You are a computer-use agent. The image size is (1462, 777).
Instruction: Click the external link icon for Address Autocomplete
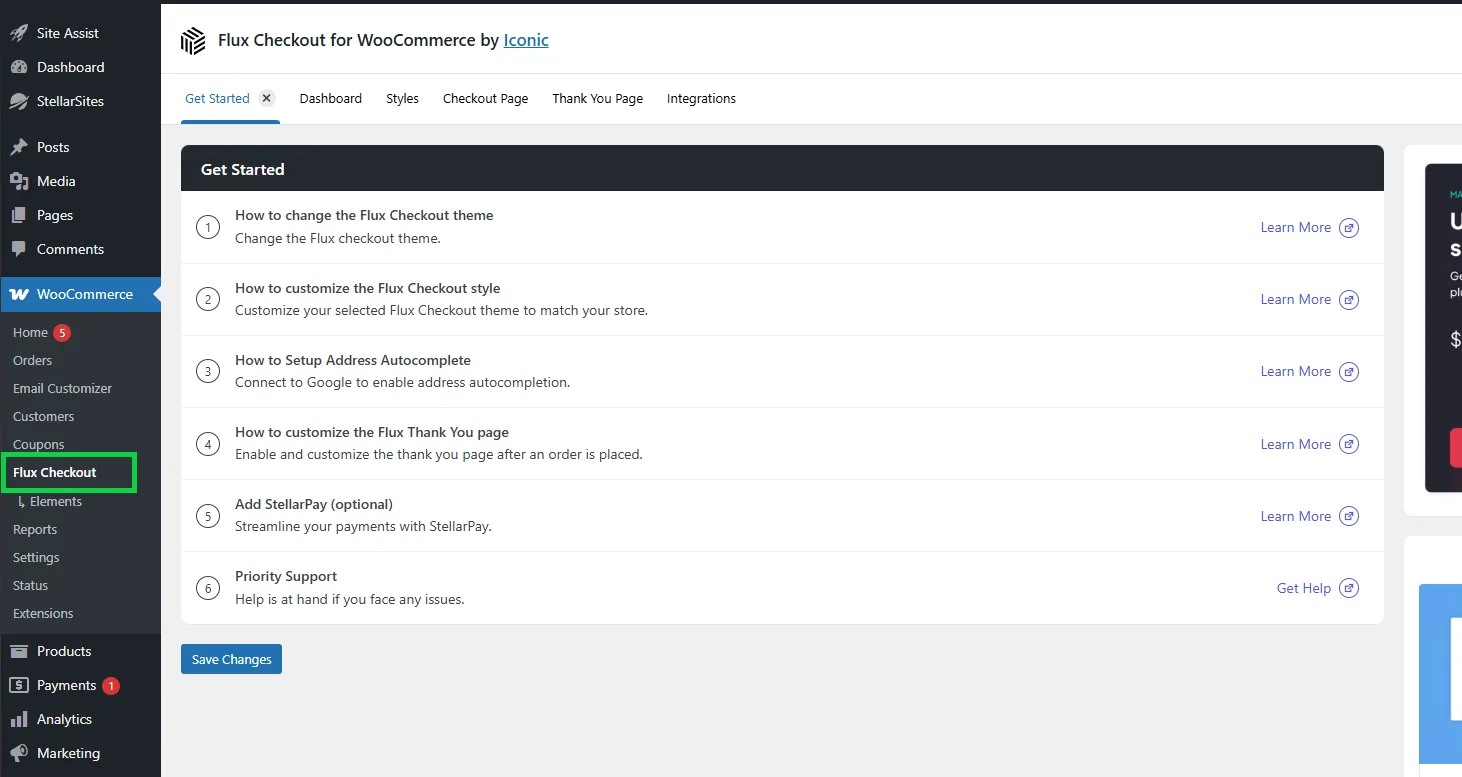pos(1349,371)
